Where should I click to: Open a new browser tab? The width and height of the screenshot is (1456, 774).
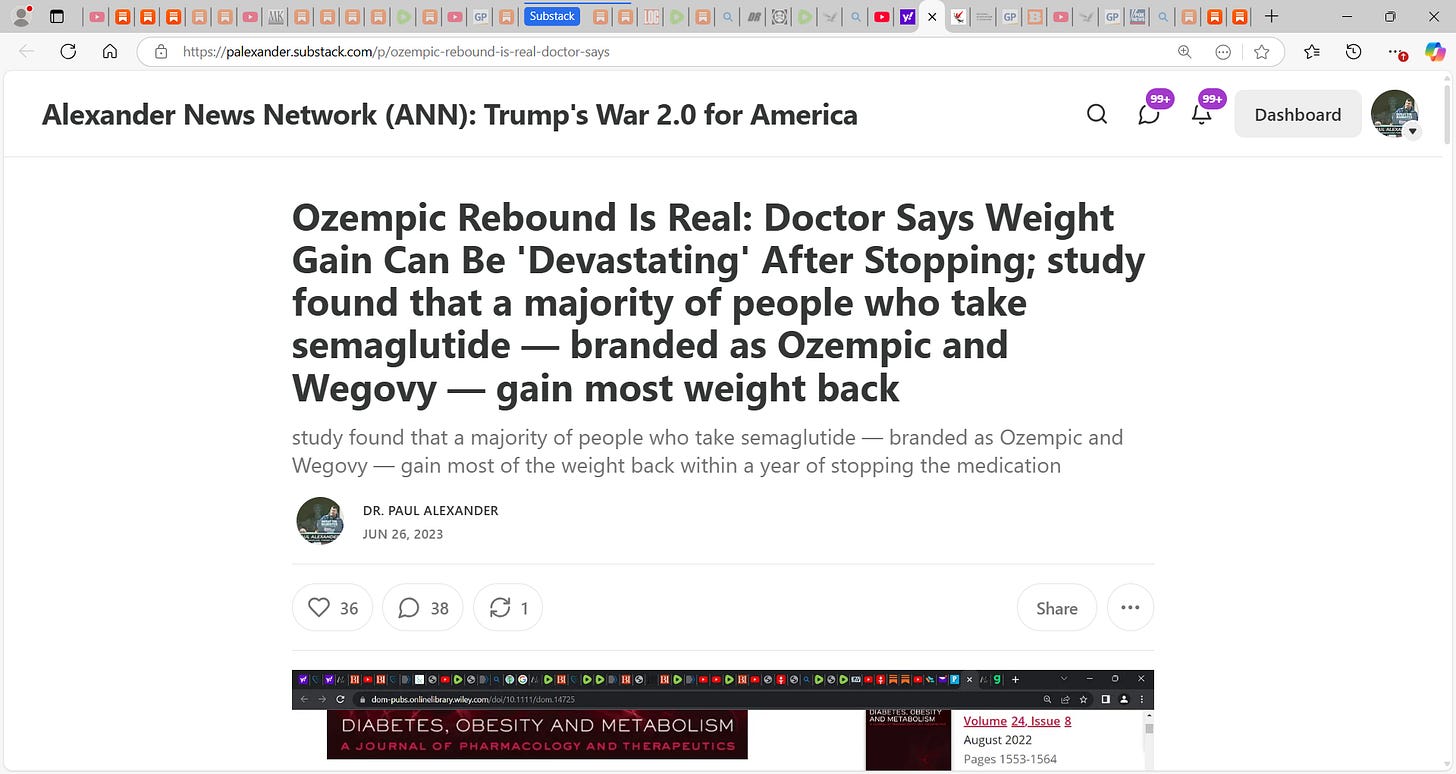pos(1272,16)
